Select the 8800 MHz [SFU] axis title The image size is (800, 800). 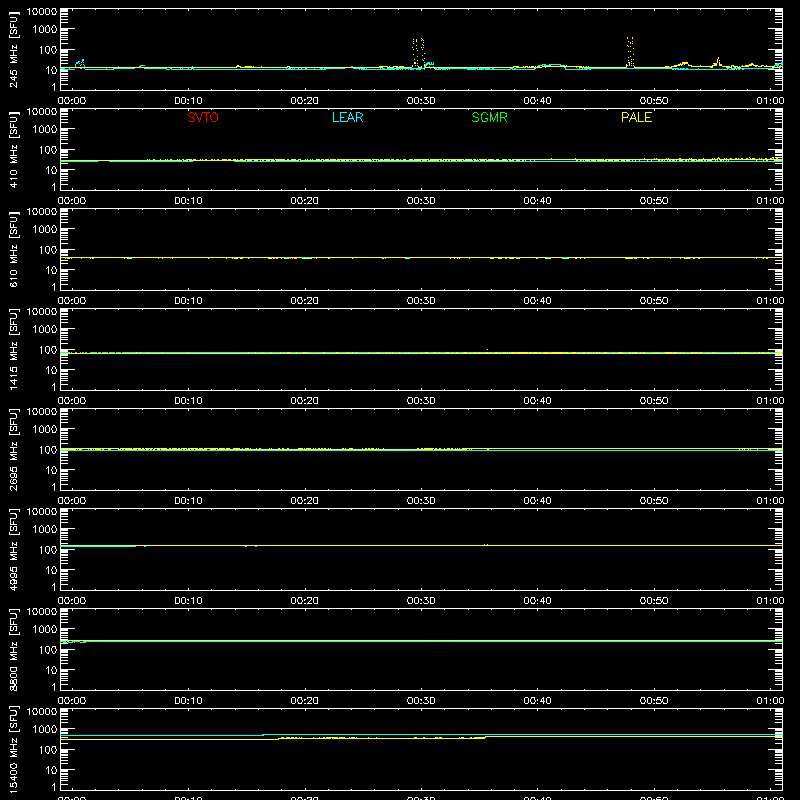(14, 650)
